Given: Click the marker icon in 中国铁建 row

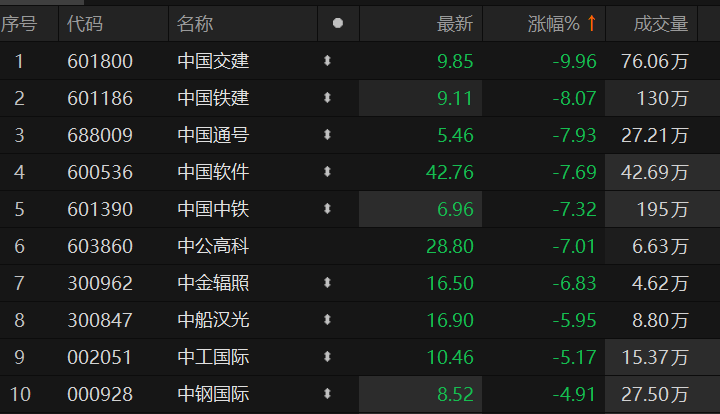Looking at the screenshot, I should pyautogui.click(x=327, y=98).
